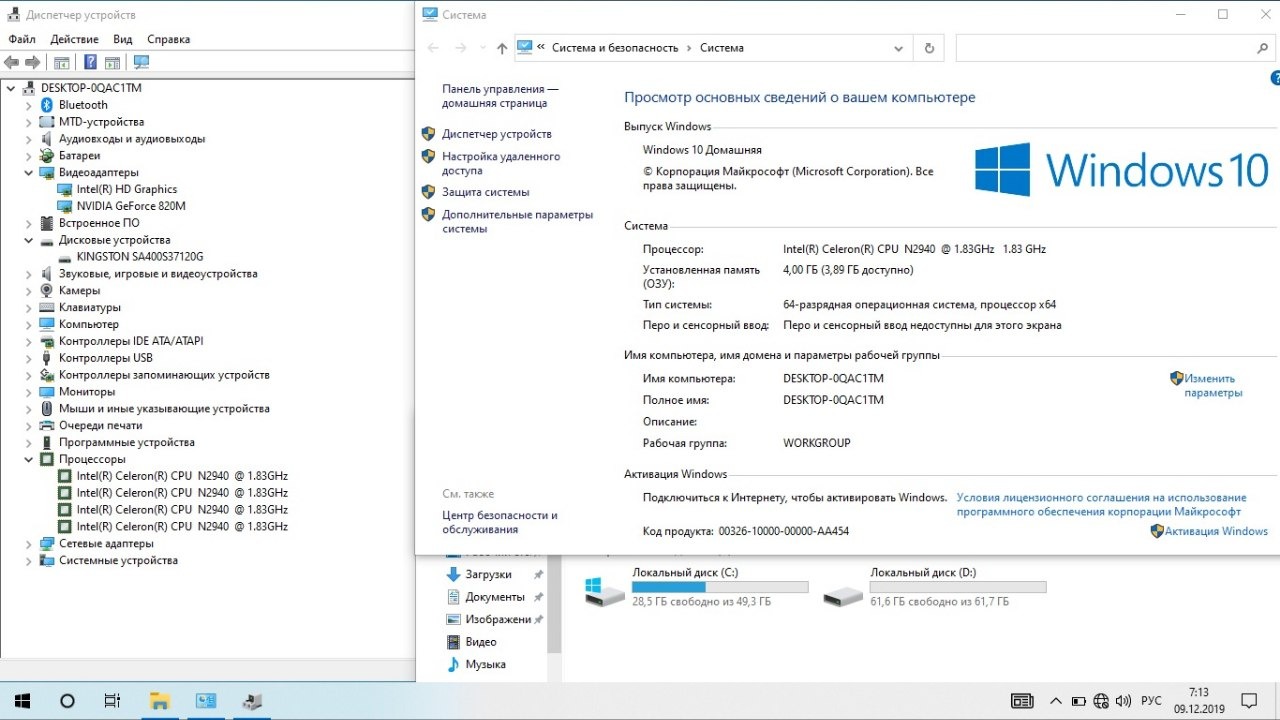Open help in the System window

1275,78
